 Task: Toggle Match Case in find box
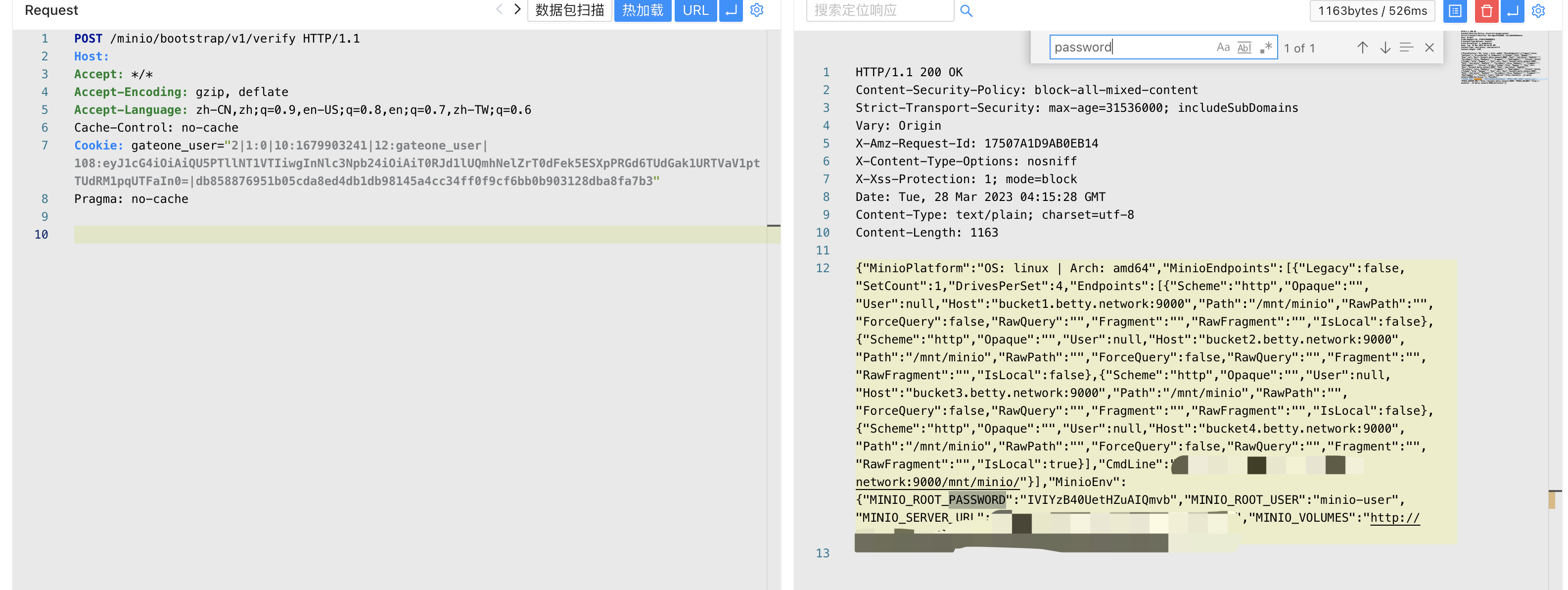(1223, 48)
